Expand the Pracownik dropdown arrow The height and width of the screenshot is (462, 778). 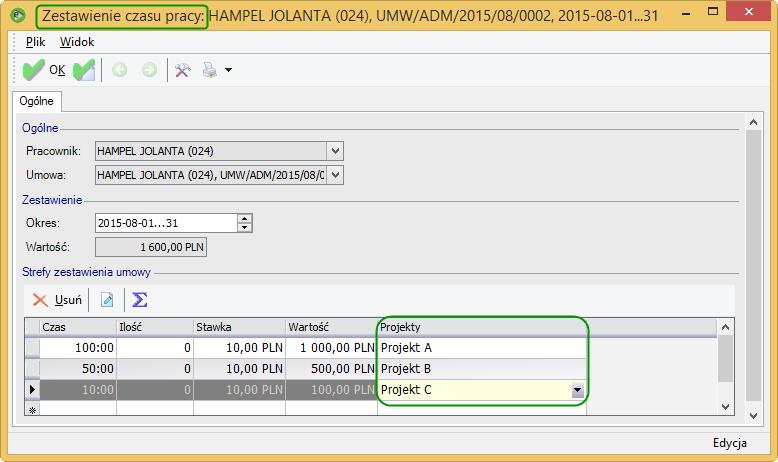335,151
